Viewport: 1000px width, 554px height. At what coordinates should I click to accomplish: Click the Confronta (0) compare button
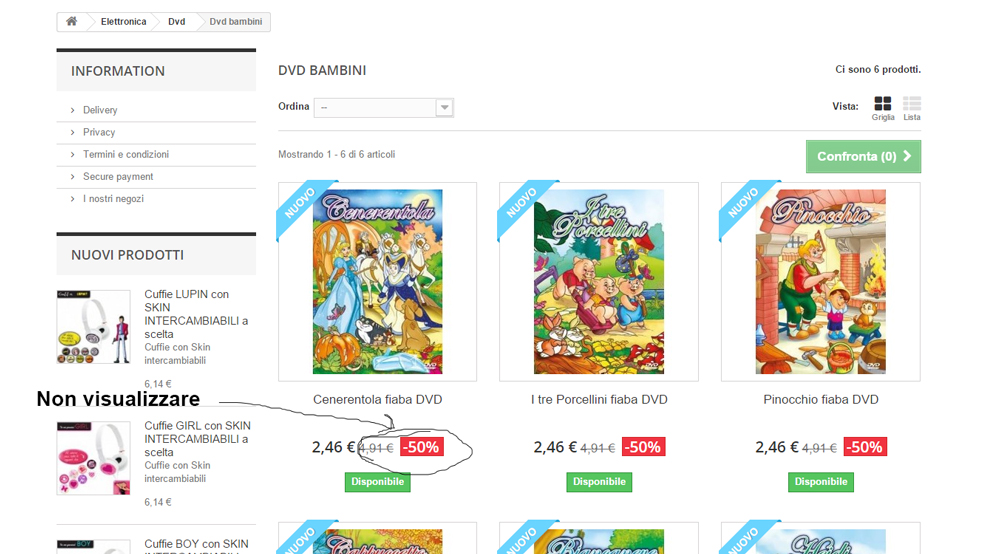coord(863,156)
